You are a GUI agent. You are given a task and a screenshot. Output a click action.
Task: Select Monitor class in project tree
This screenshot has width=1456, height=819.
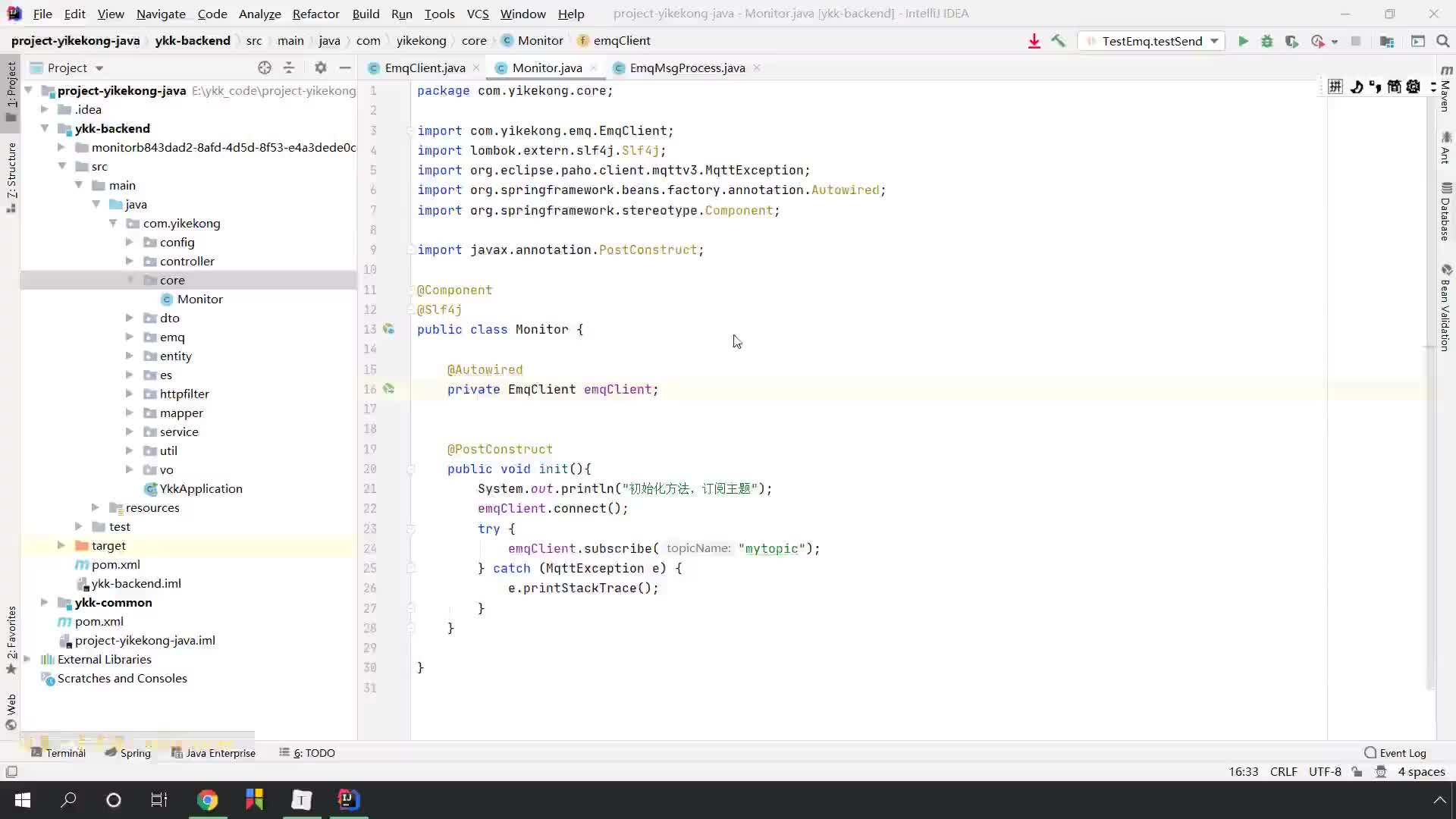(x=199, y=299)
